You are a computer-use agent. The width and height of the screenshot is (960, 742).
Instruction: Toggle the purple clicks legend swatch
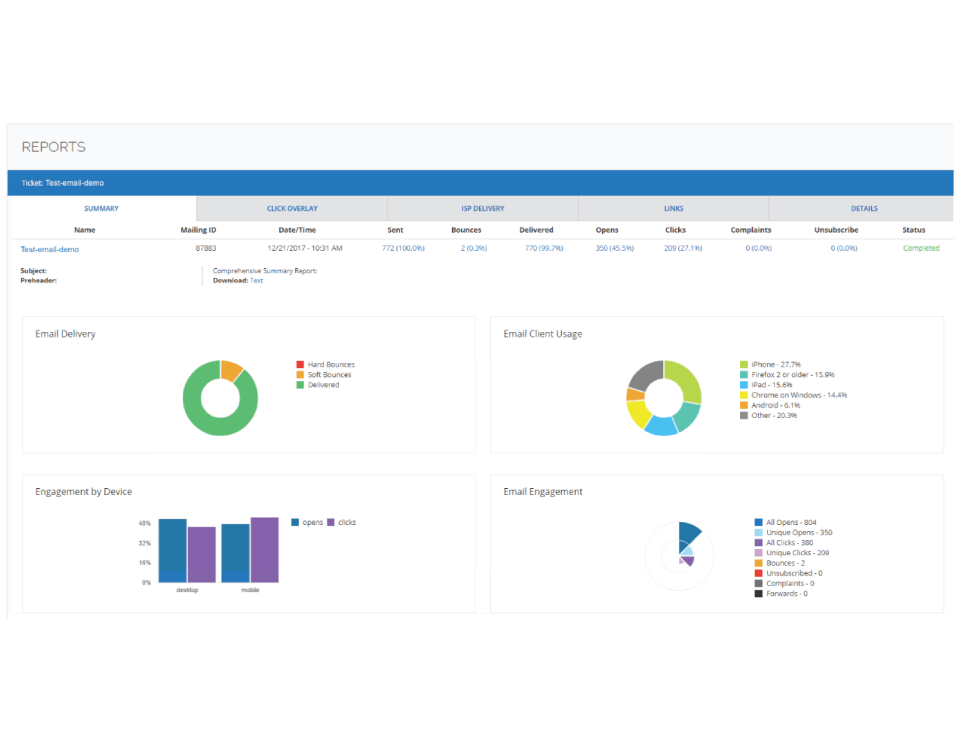331,522
